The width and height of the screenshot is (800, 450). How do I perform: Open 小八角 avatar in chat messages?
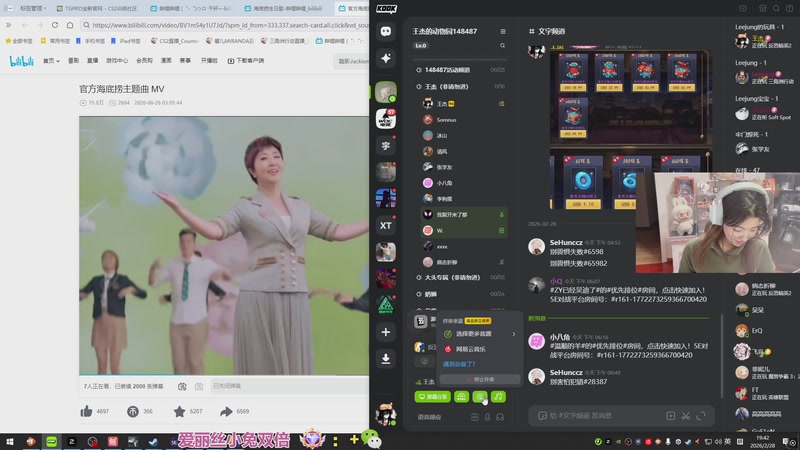pyautogui.click(x=536, y=340)
